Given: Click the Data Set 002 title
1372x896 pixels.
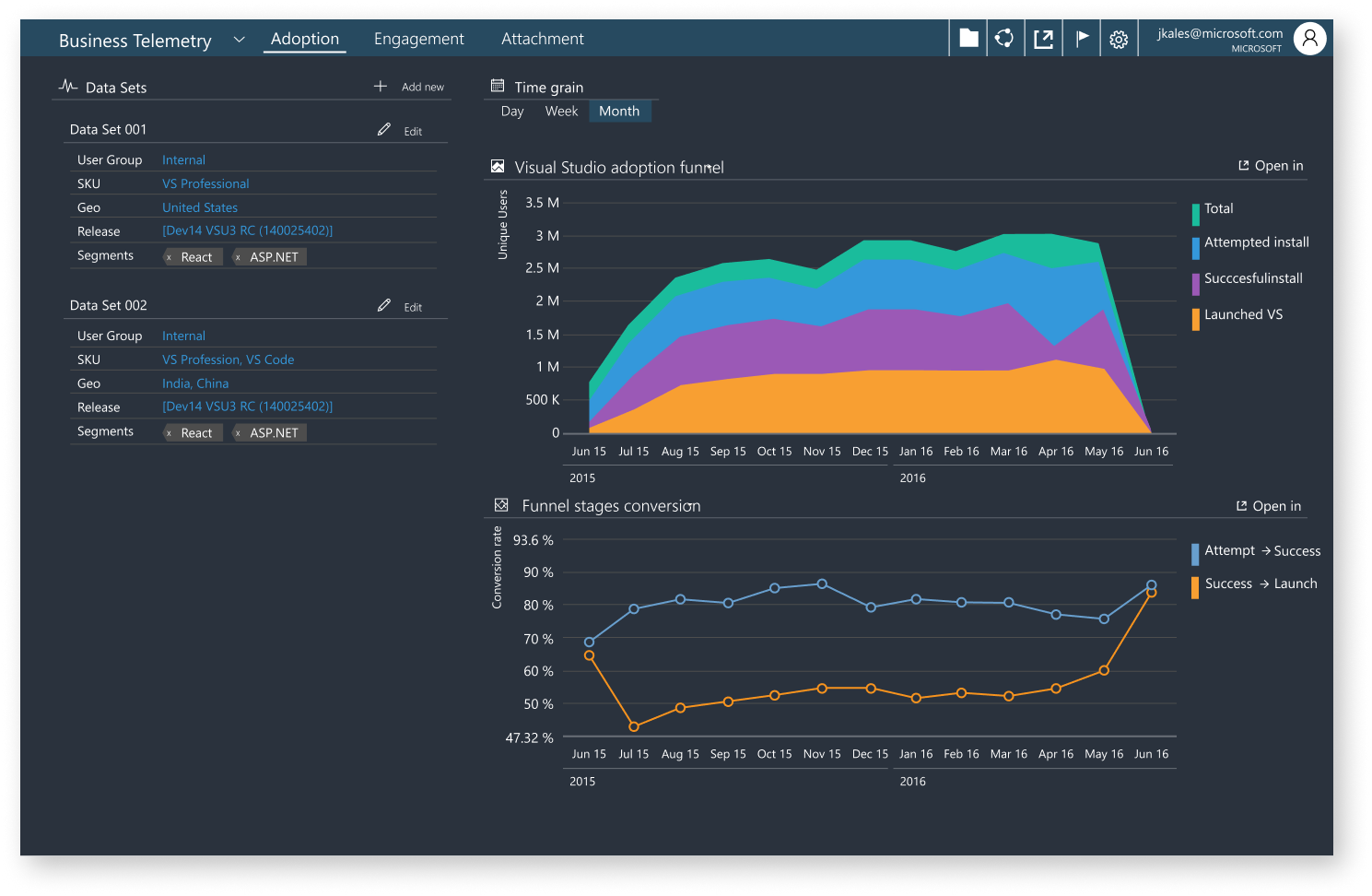Looking at the screenshot, I should [108, 306].
